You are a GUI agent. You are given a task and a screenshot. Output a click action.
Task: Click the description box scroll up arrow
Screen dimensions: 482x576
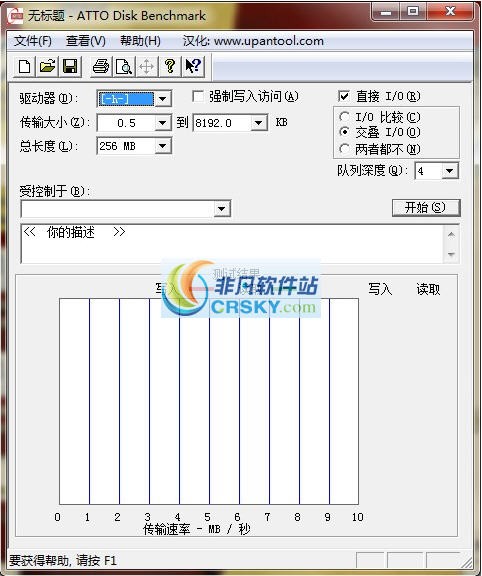click(452, 234)
